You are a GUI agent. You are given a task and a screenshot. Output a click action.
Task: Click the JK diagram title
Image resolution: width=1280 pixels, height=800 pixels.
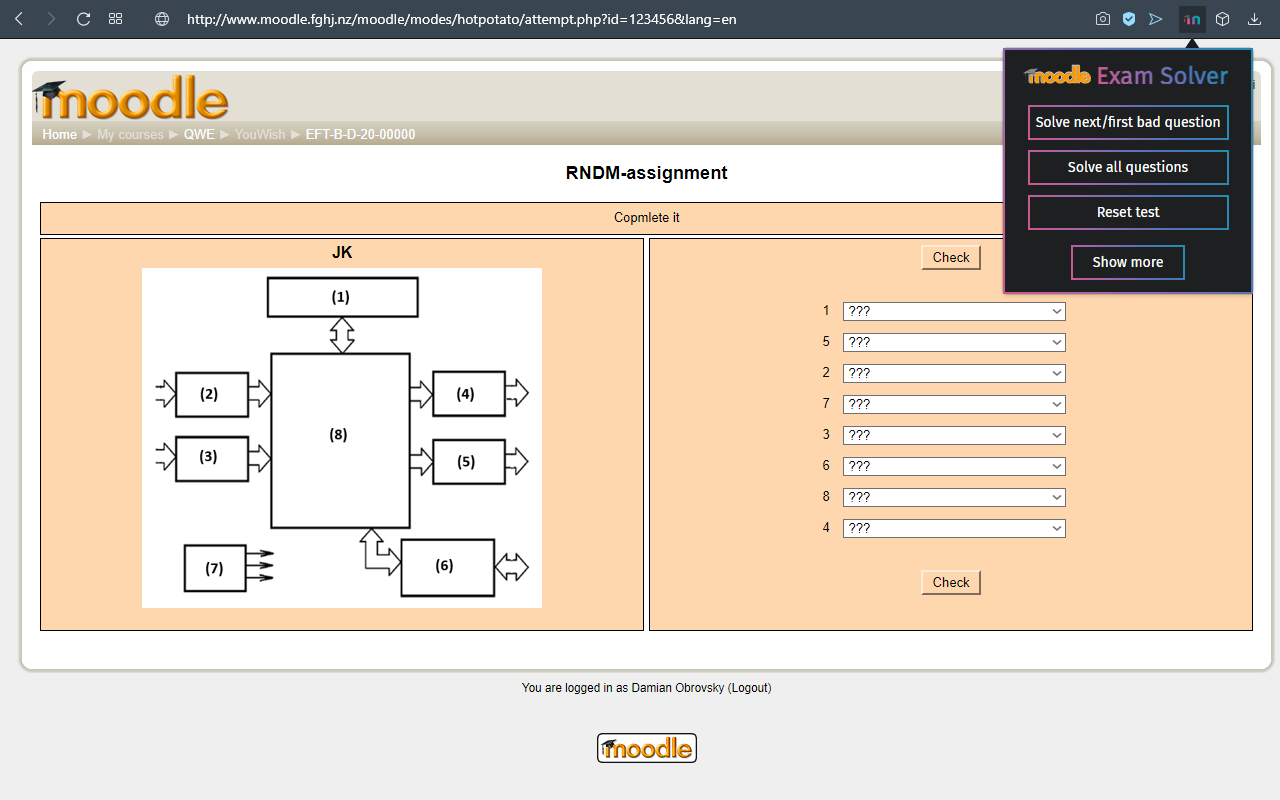(x=342, y=253)
